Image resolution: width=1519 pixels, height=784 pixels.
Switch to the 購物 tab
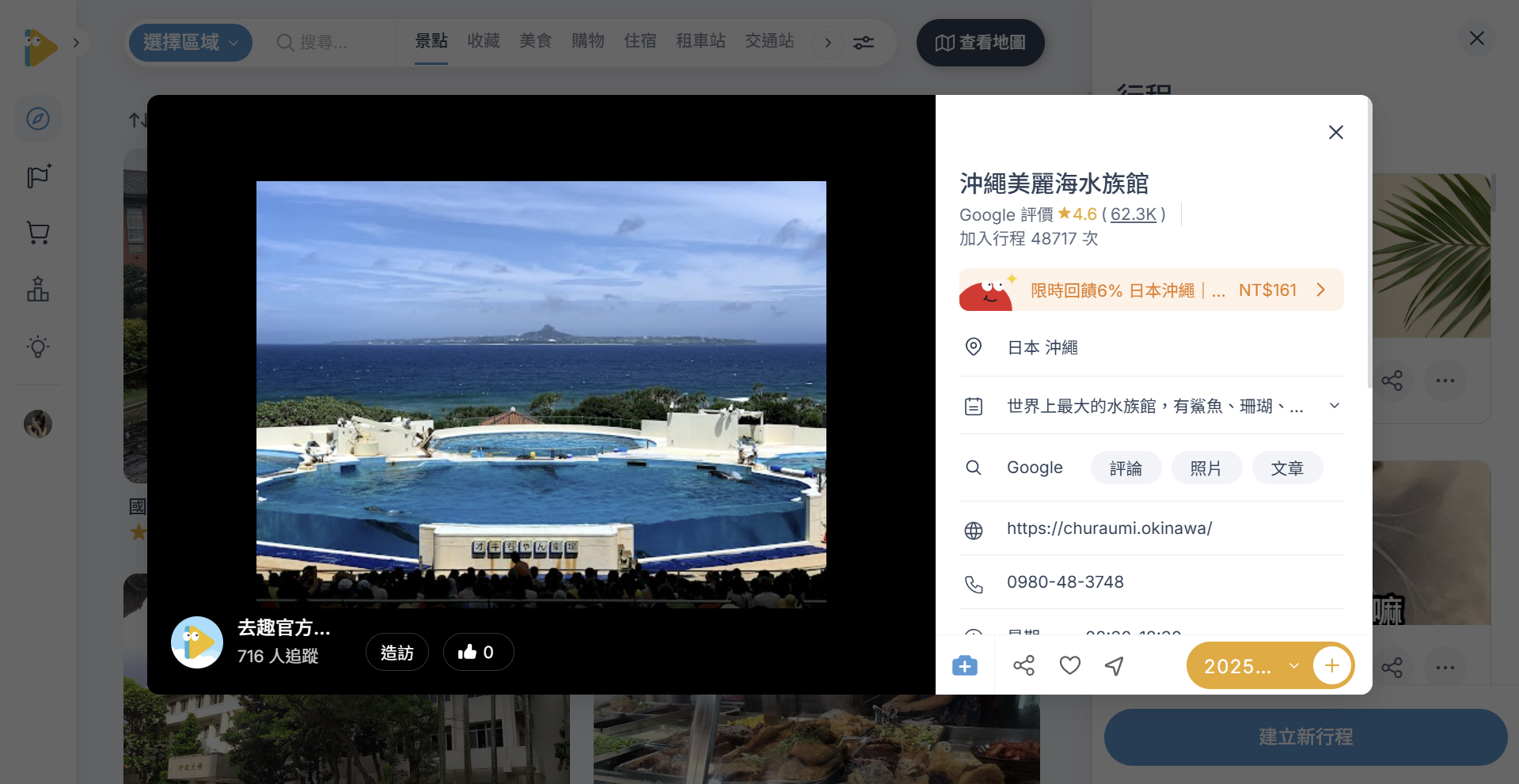tap(588, 41)
